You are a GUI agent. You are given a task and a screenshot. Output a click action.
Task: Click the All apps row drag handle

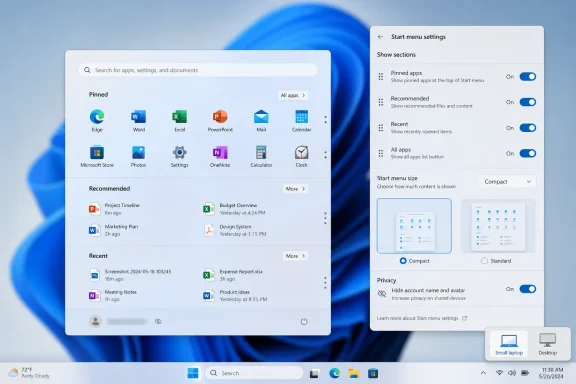tap(381, 153)
